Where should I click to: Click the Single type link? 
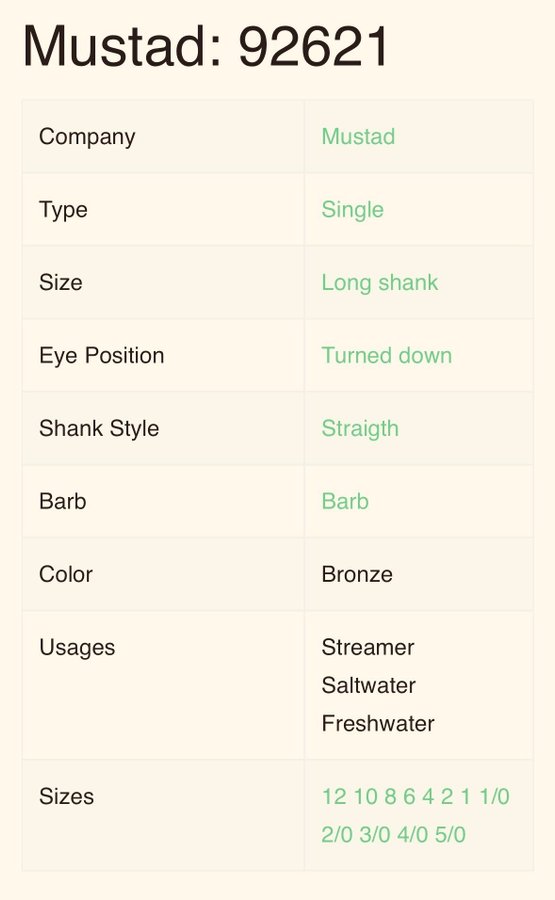(352, 210)
